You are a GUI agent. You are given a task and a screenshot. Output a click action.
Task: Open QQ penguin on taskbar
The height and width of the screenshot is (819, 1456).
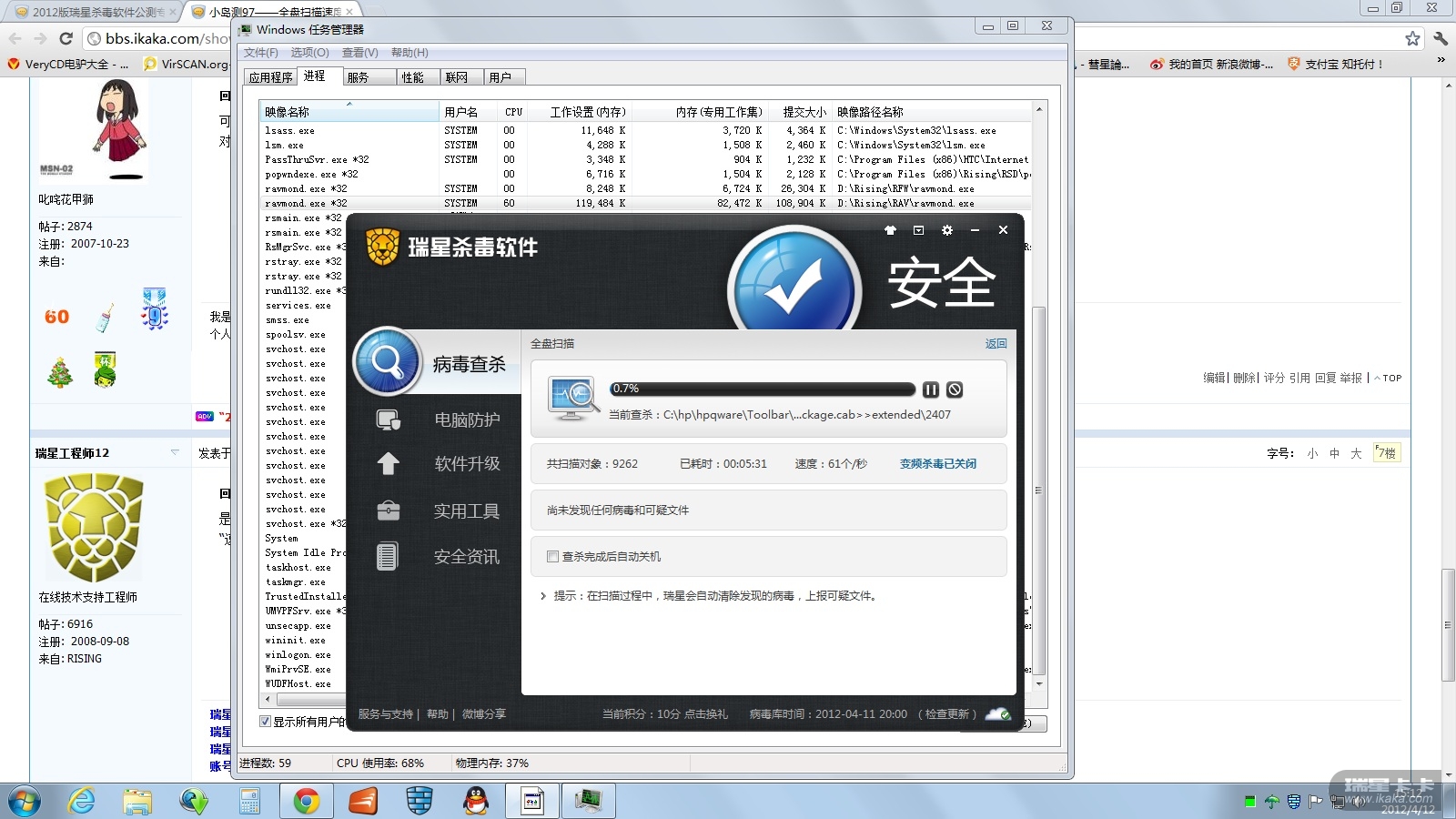click(x=476, y=801)
